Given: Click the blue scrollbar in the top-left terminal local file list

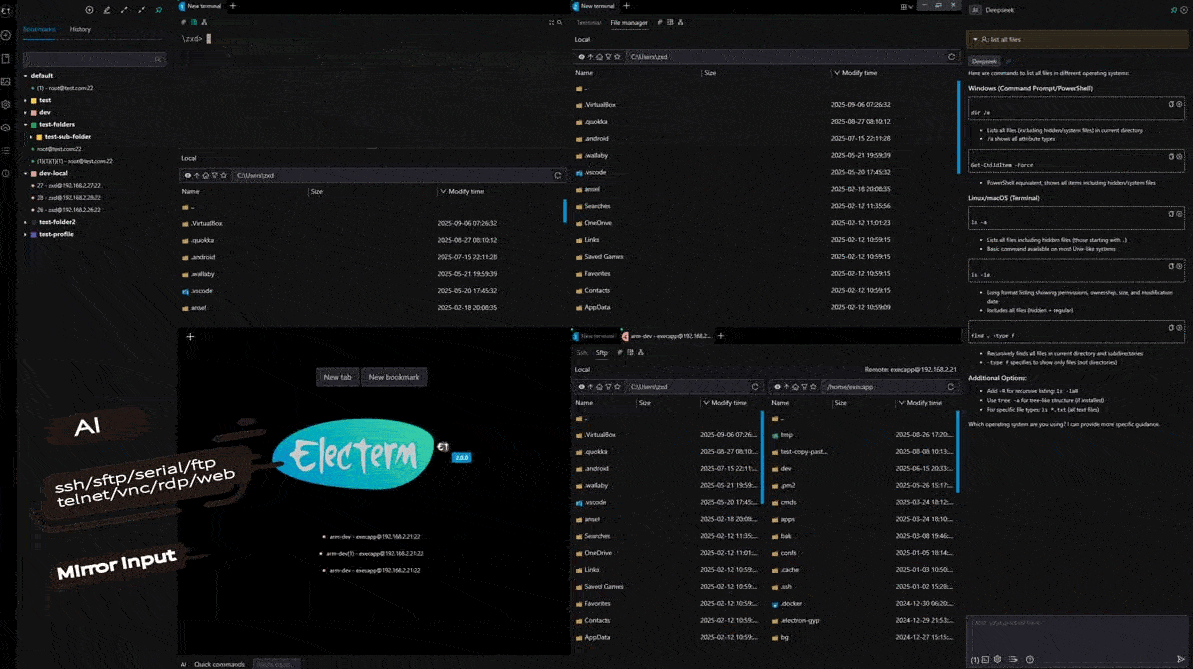Looking at the screenshot, I should (x=565, y=211).
